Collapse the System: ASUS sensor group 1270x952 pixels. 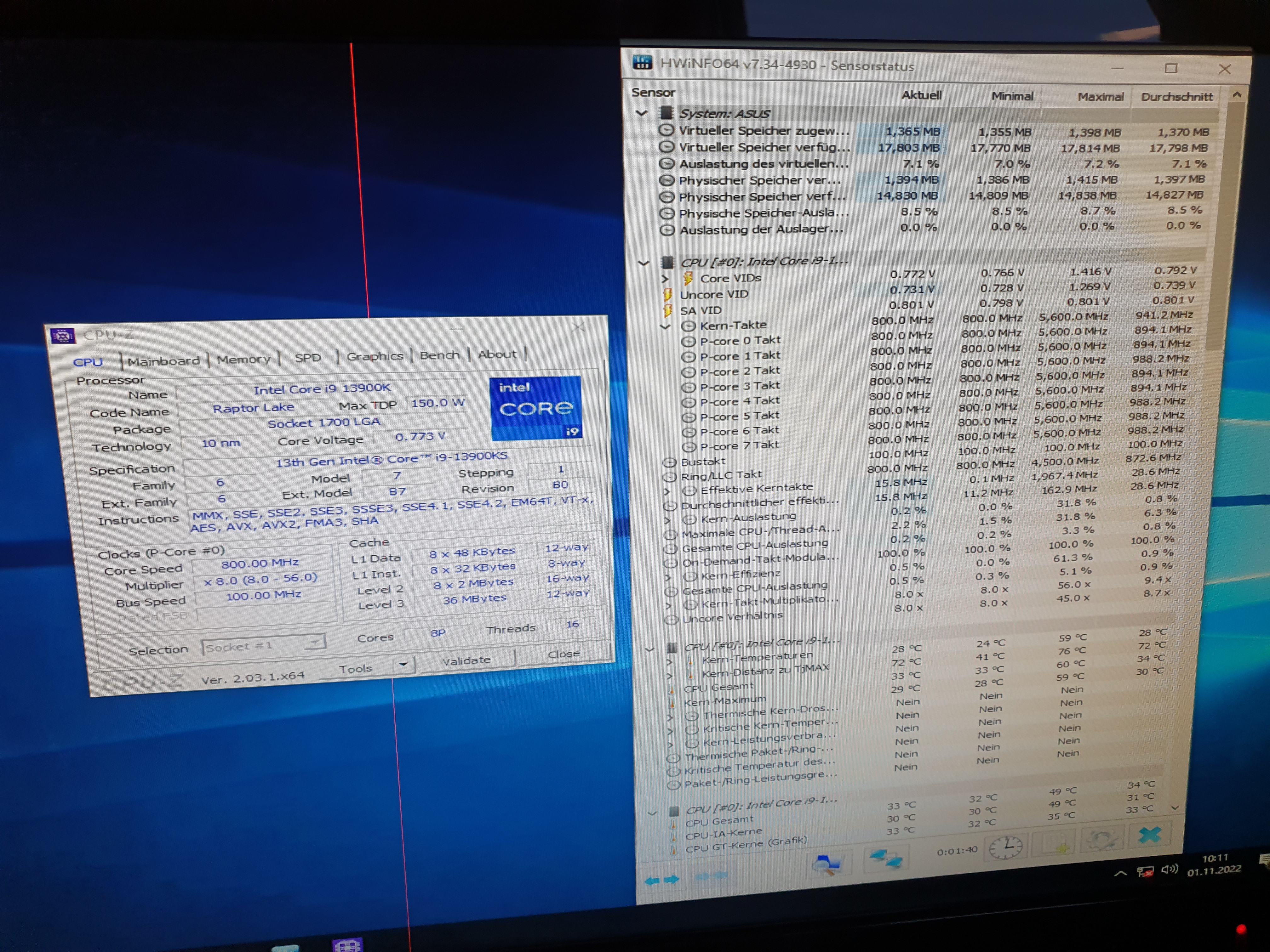coord(641,113)
